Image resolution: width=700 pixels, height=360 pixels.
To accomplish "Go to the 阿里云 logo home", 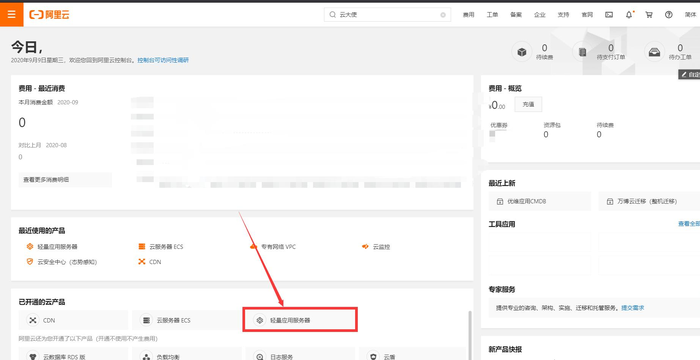I will tap(49, 15).
